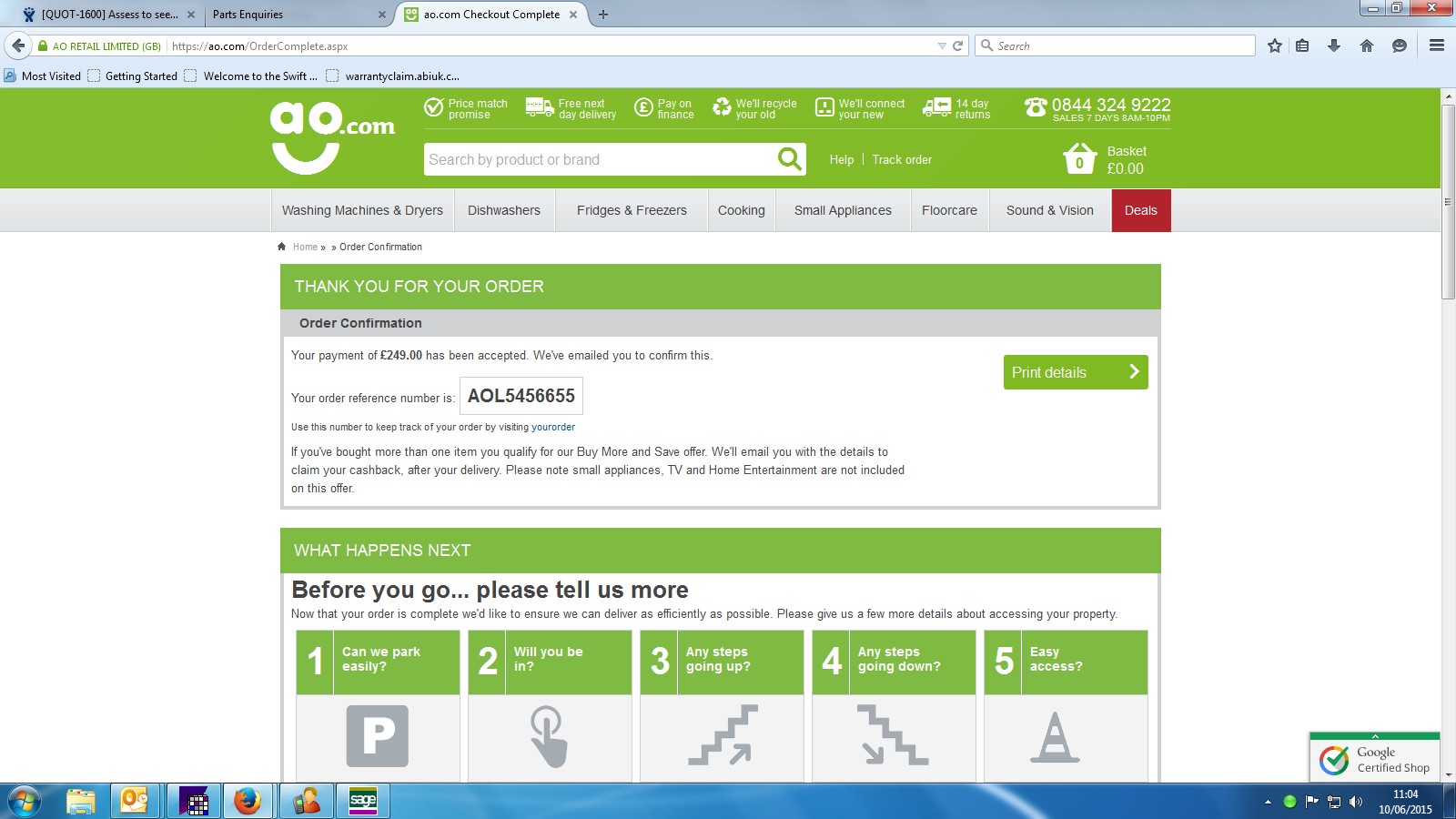Image resolution: width=1456 pixels, height=819 pixels.
Task: Reload the page with the refresh icon
Action: [x=957, y=45]
